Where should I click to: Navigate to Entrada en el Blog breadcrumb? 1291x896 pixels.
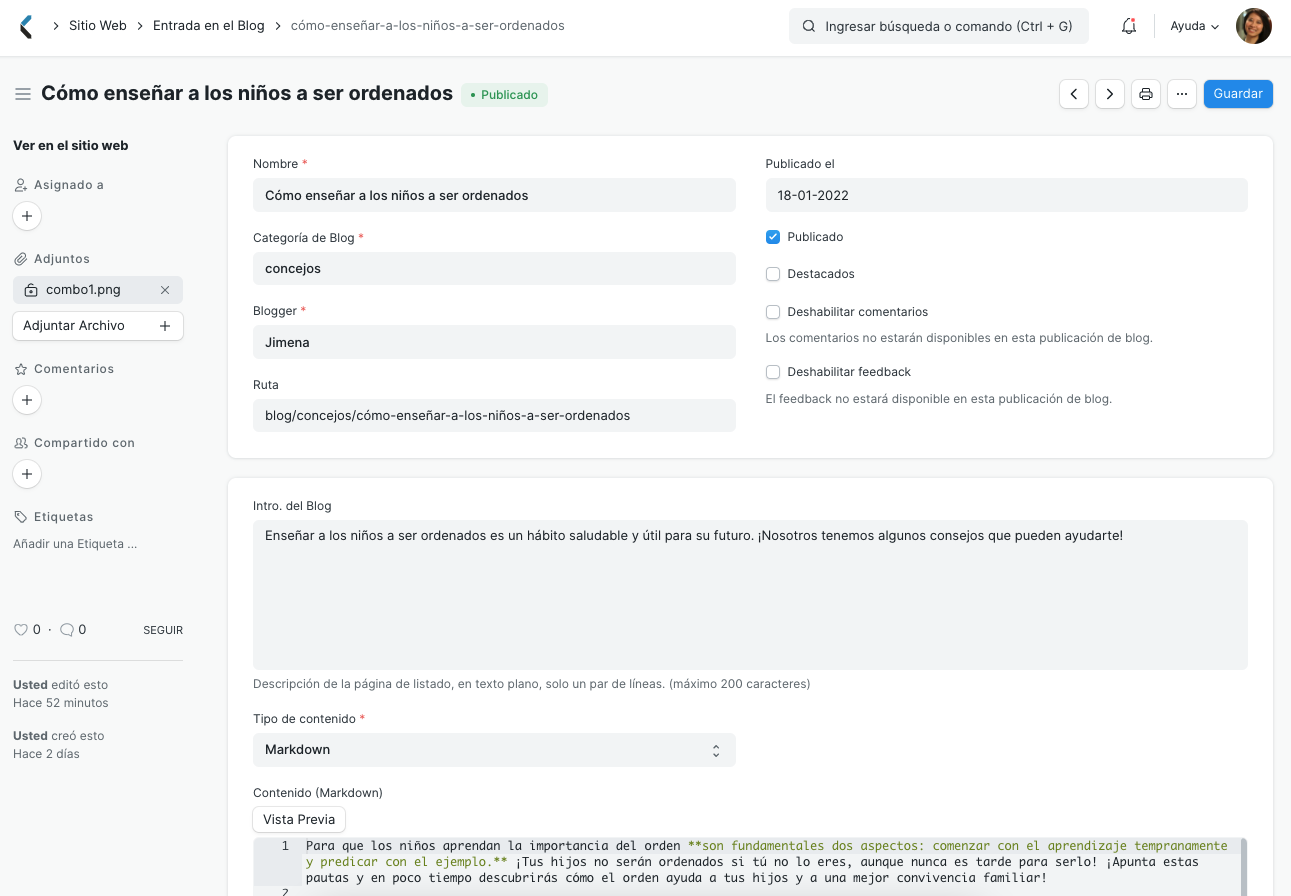[209, 26]
